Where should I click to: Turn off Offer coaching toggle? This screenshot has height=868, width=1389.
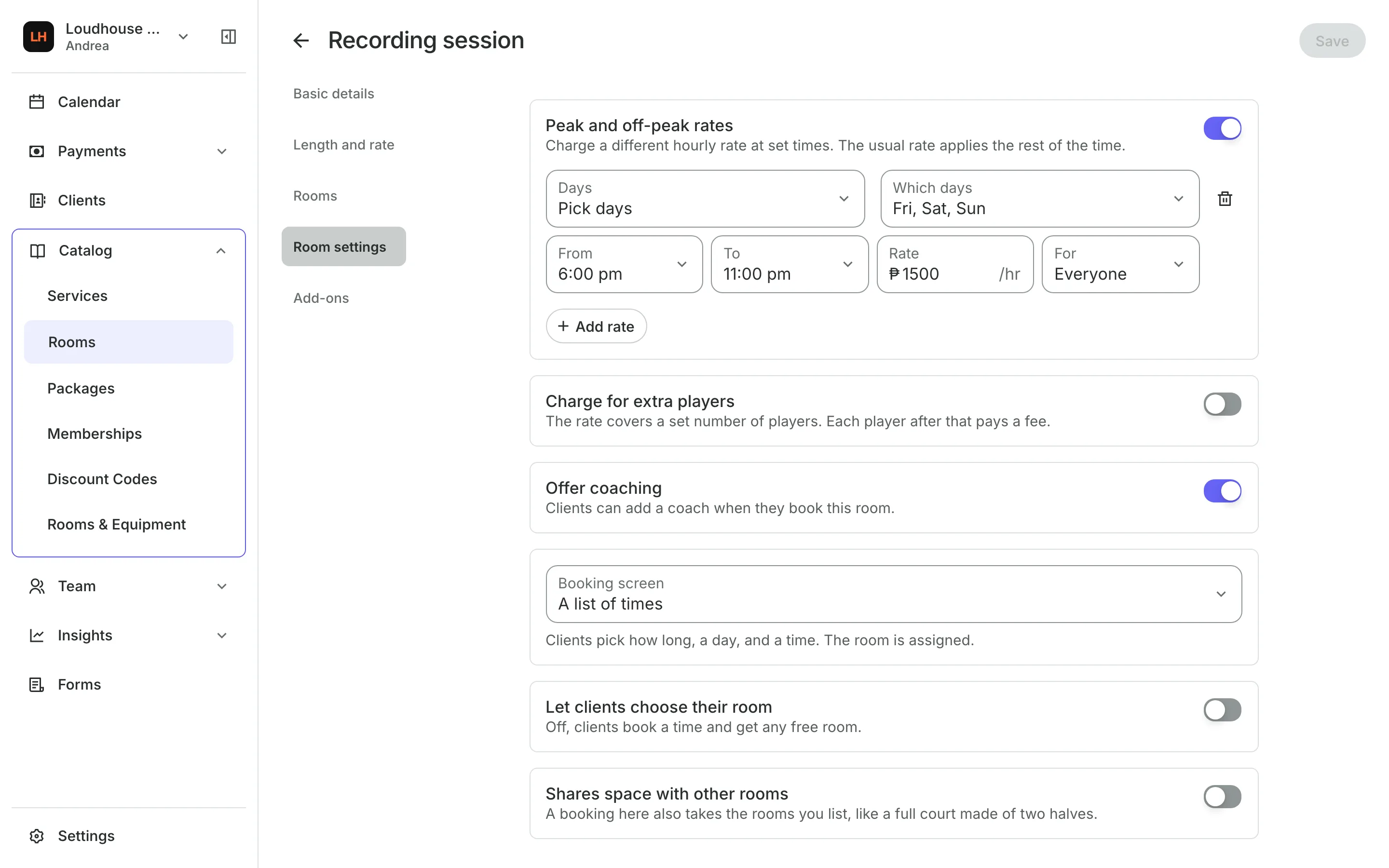[x=1222, y=491]
